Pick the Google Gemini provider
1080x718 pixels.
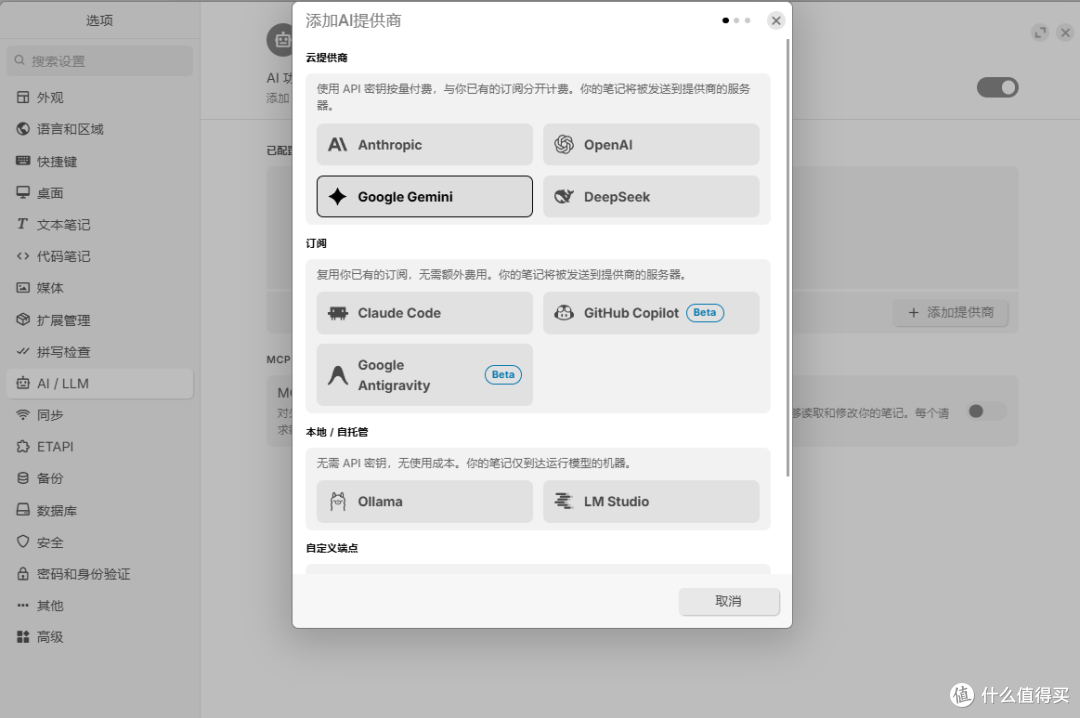[424, 196]
